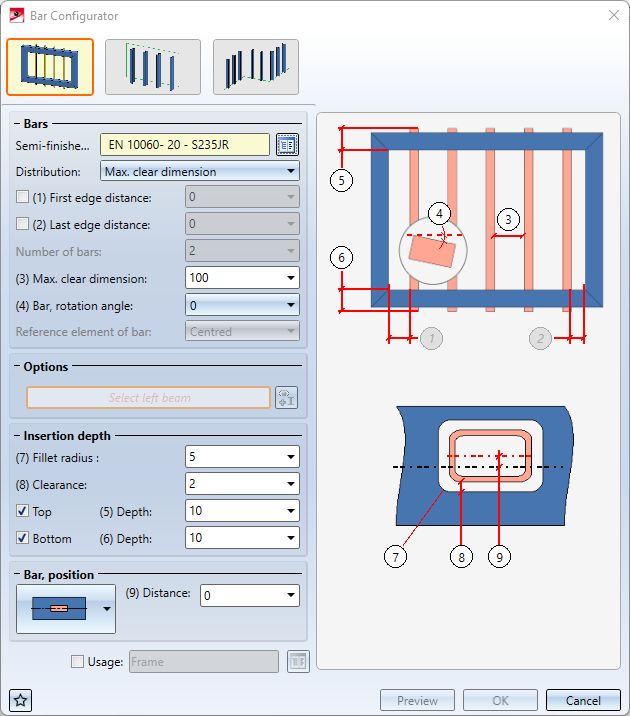Uncheck the Bottom insertion checkbox
Image resolution: width=630 pixels, height=716 pixels.
pyautogui.click(x=22, y=537)
